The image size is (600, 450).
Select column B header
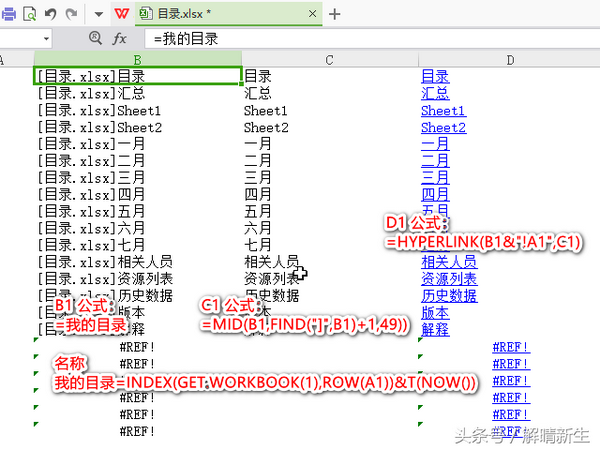pos(137,60)
